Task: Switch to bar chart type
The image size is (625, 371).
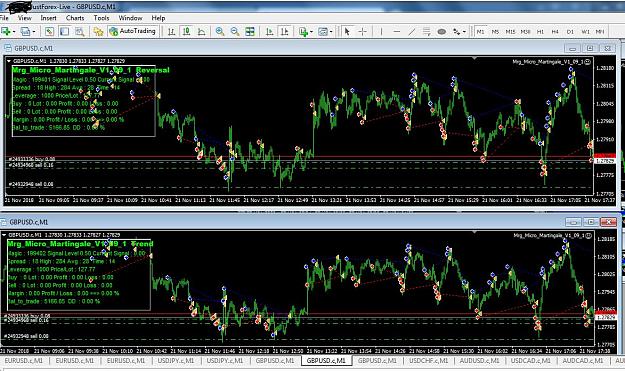Action: coord(171,31)
